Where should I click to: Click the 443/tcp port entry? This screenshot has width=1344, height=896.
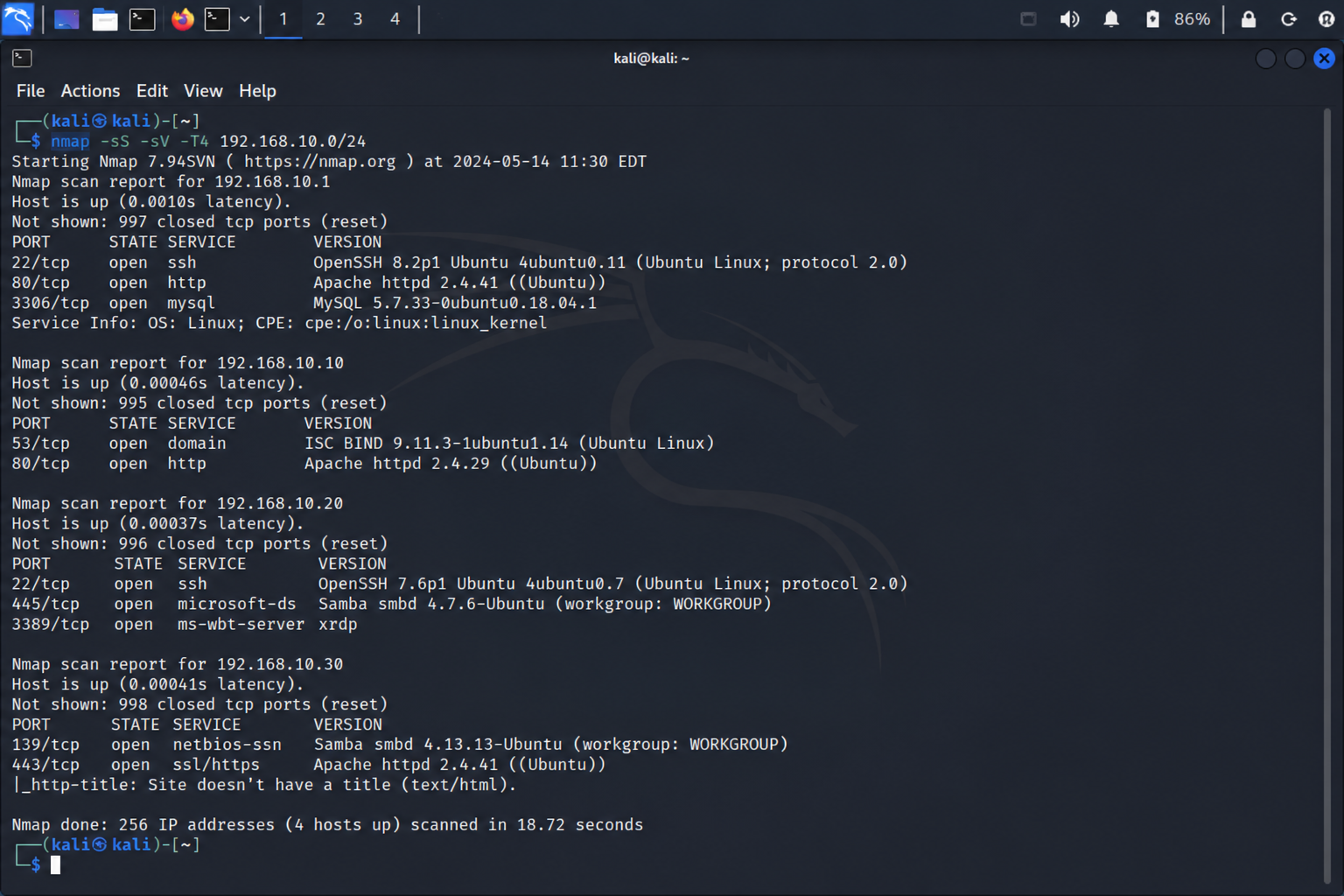[x=45, y=764]
